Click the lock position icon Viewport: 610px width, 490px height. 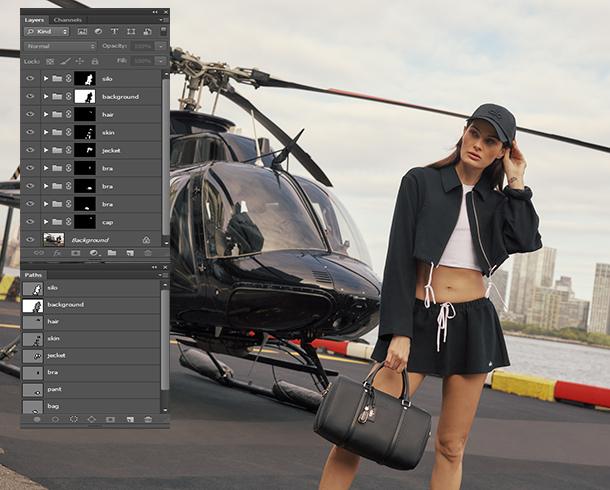[80, 61]
